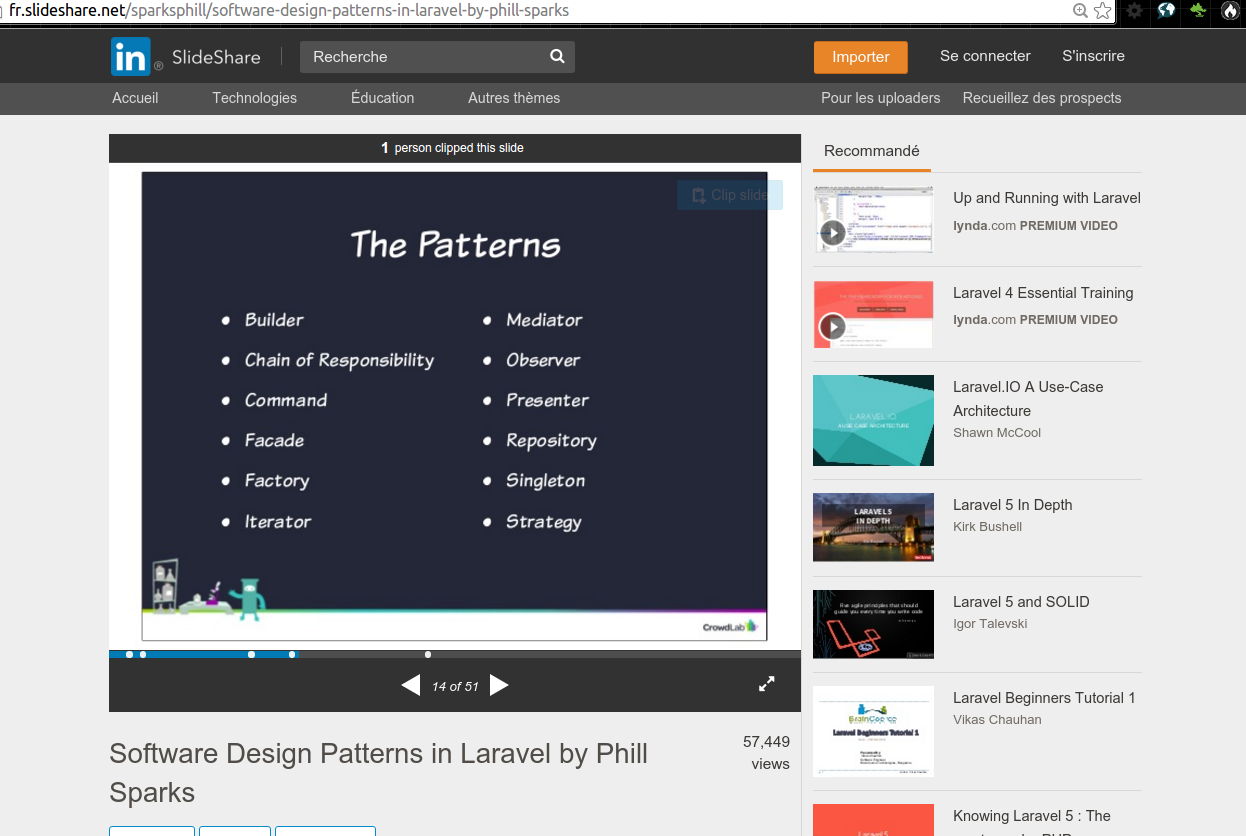The width and height of the screenshot is (1246, 836).
Task: Open the Laravel Beginners Tutorial 1 thumbnail
Action: [873, 731]
